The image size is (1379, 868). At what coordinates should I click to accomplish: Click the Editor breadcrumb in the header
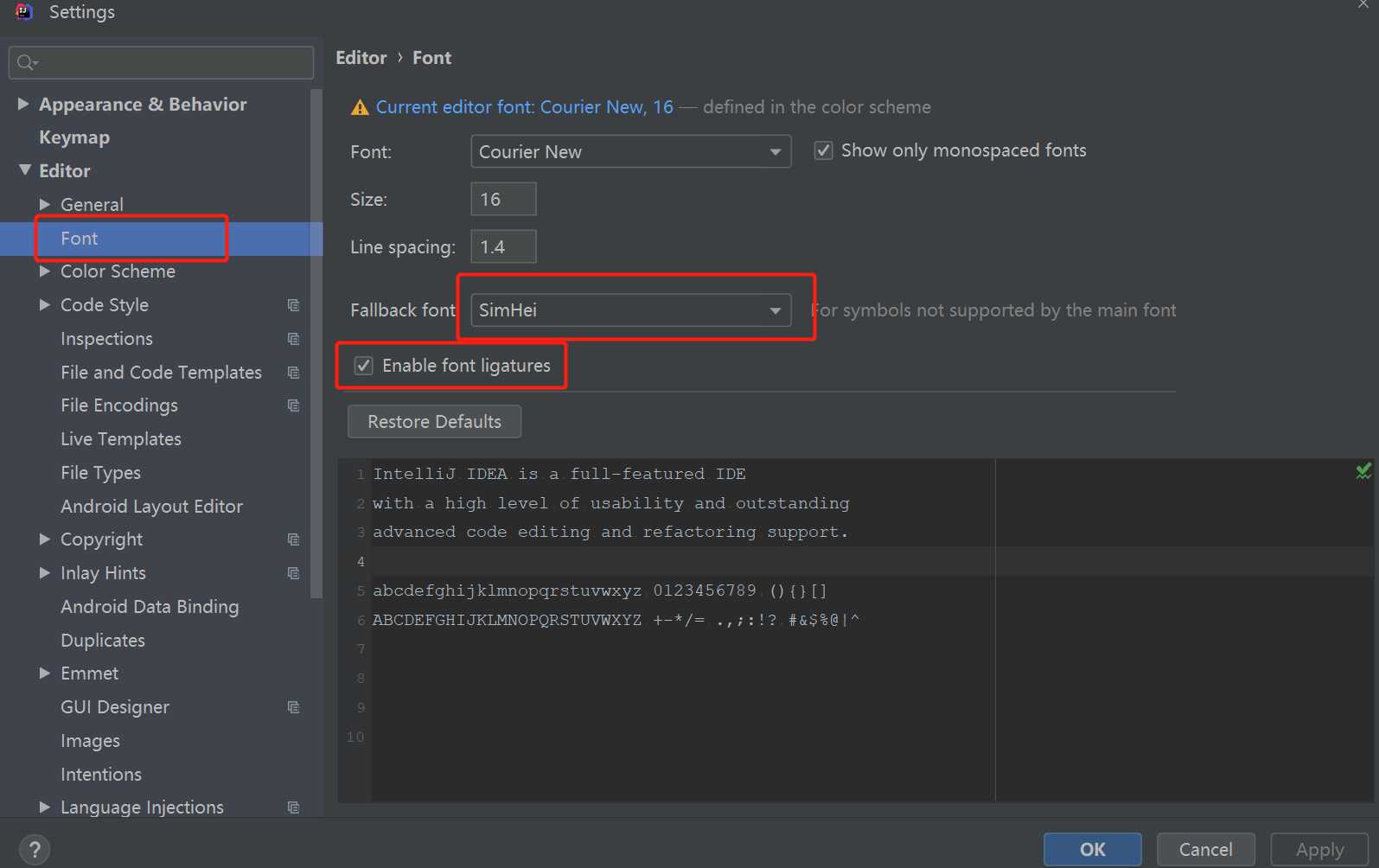tap(361, 58)
